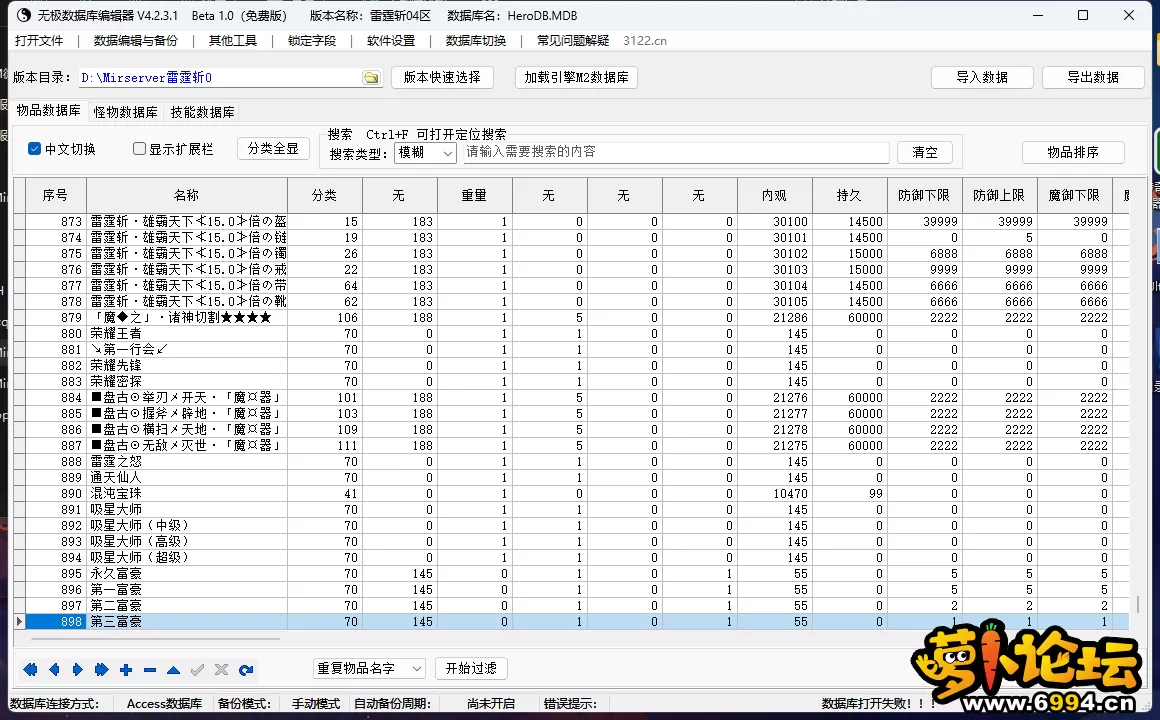This screenshot has width=1160, height=720.
Task: Browse for version folder with folder icon
Action: pos(371,78)
